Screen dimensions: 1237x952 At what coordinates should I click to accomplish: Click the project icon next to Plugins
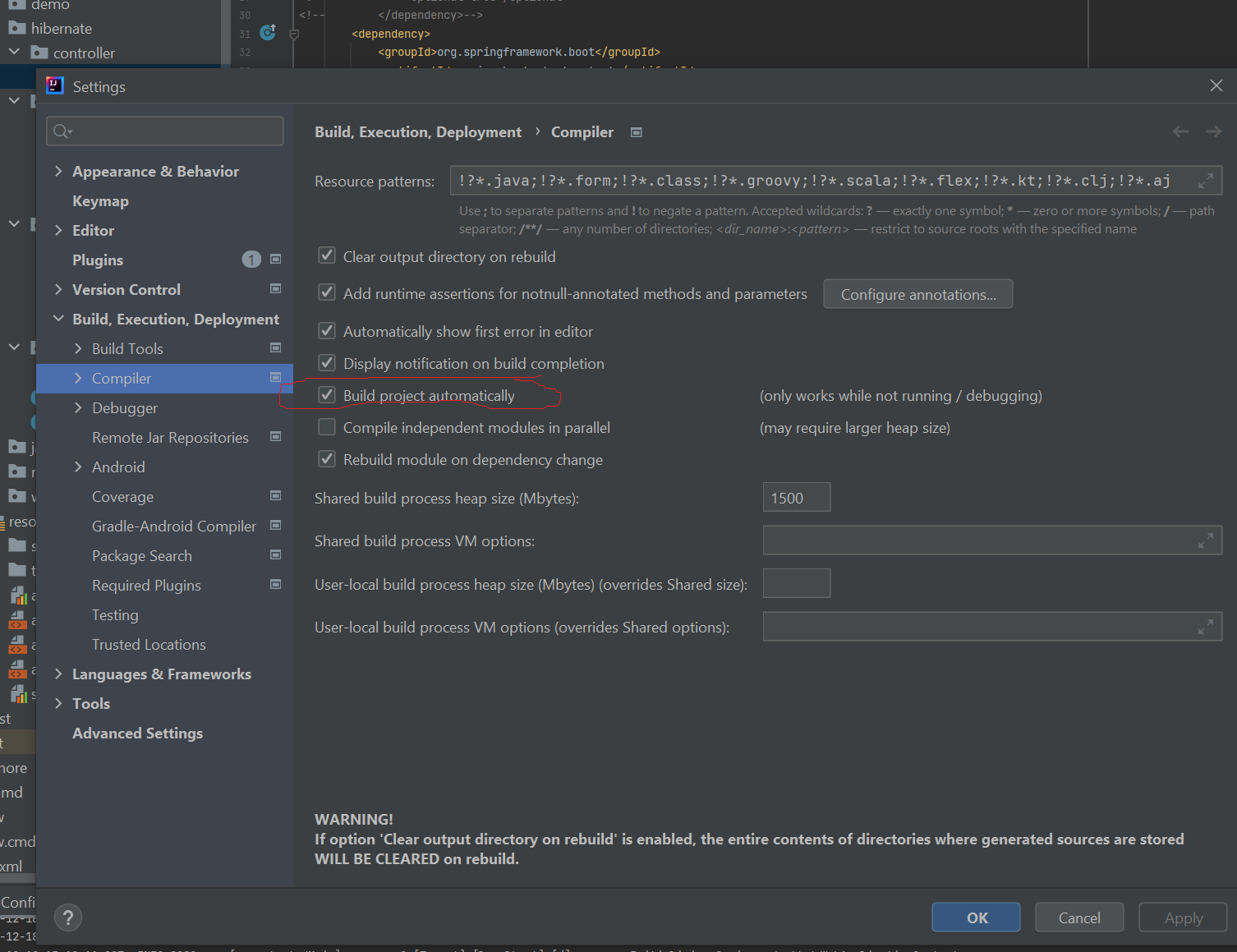[x=276, y=260]
